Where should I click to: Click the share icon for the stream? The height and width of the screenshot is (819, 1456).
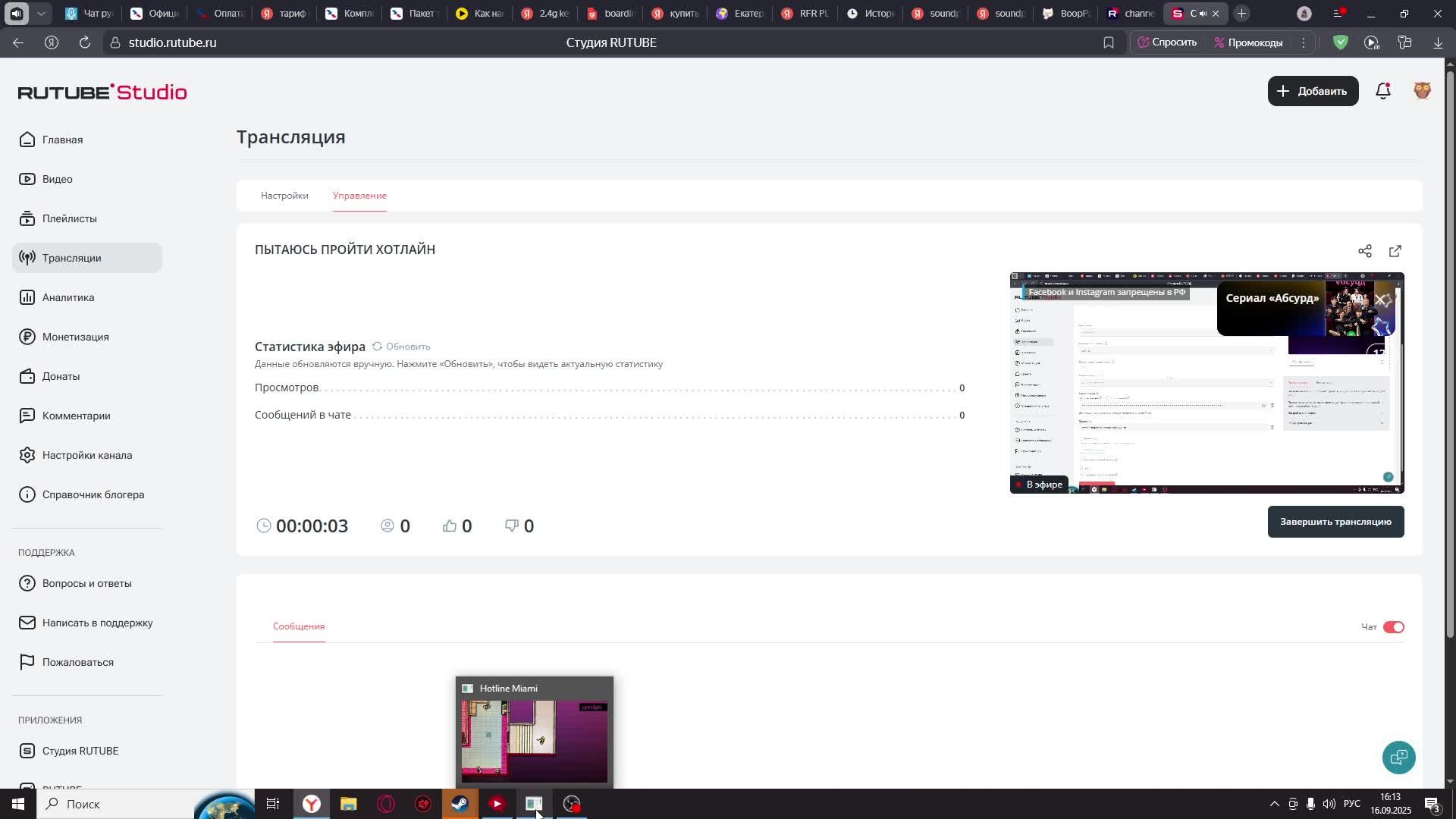pos(1365,251)
